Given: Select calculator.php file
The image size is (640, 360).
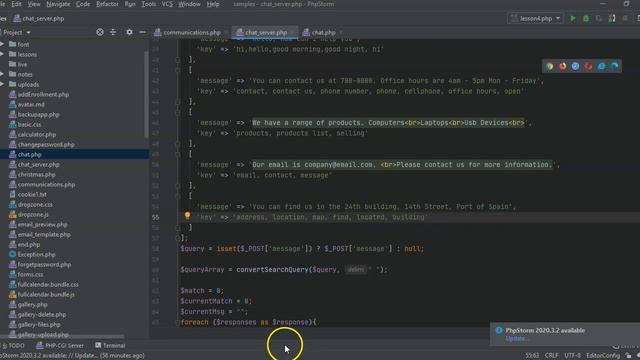Looking at the screenshot, I should 32,134.
